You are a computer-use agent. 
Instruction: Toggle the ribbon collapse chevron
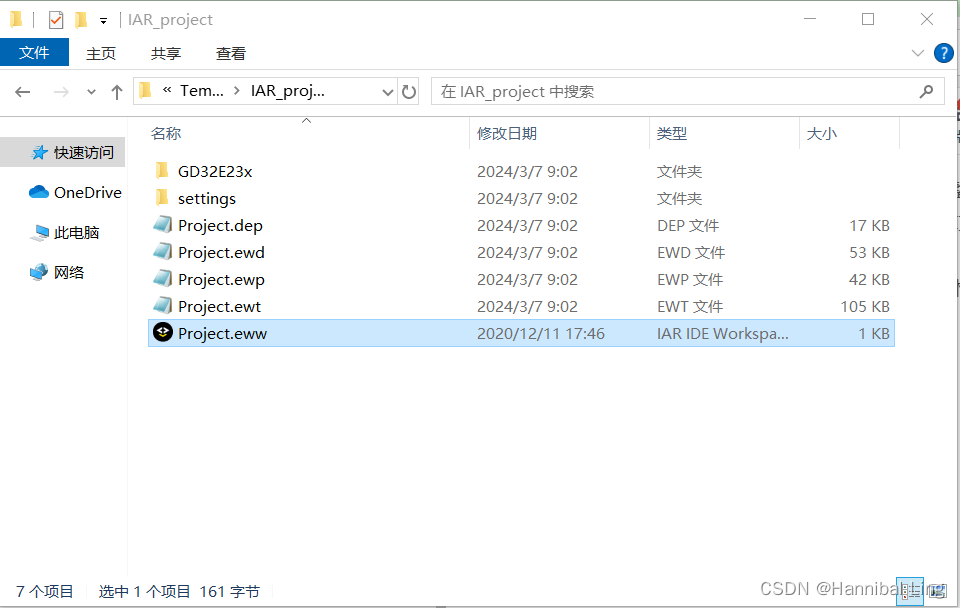tap(917, 53)
